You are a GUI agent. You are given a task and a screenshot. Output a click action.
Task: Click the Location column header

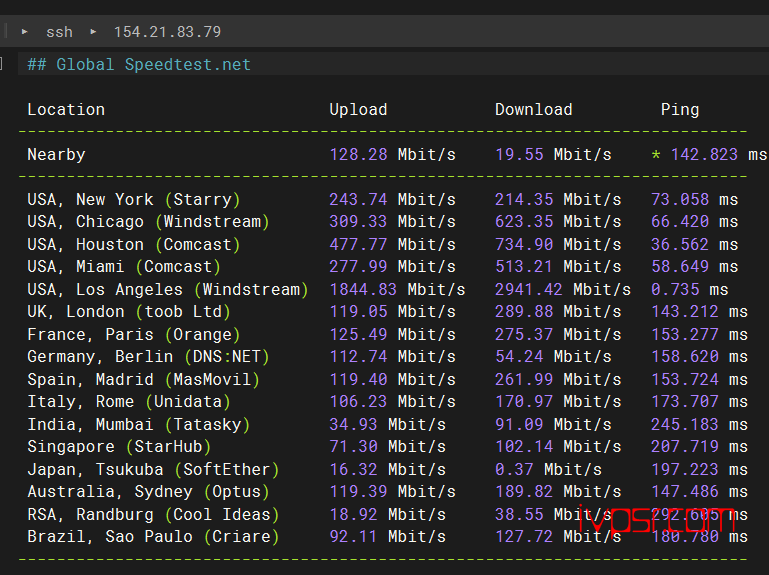(66, 109)
